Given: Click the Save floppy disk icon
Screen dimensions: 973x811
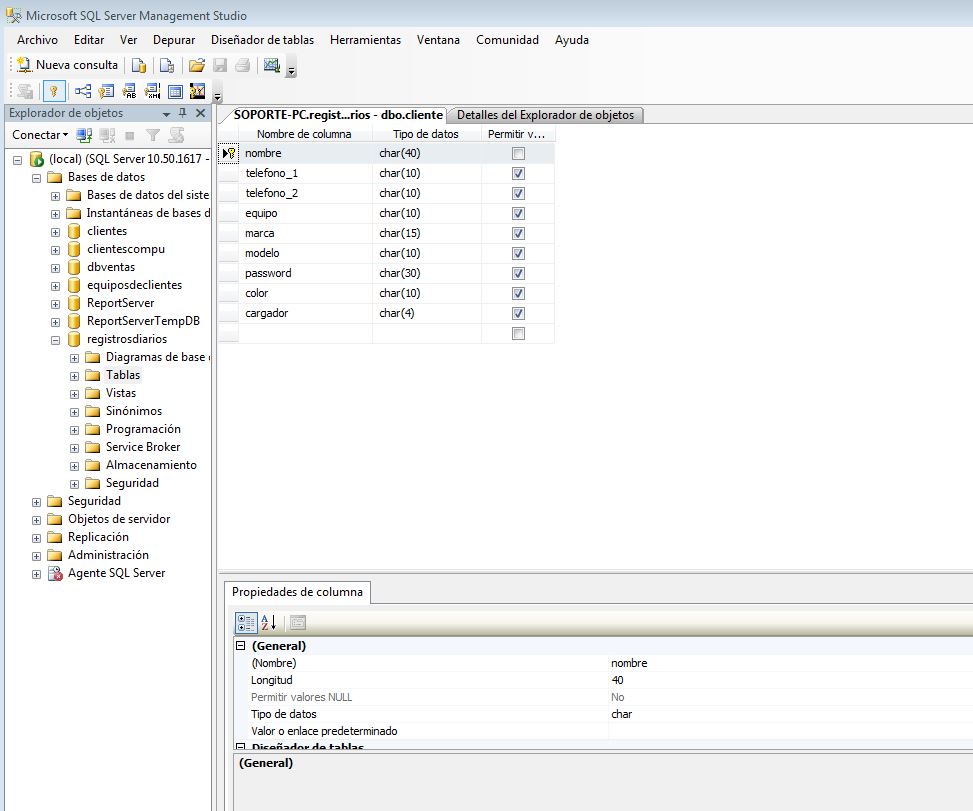Looking at the screenshot, I should click(220, 65).
